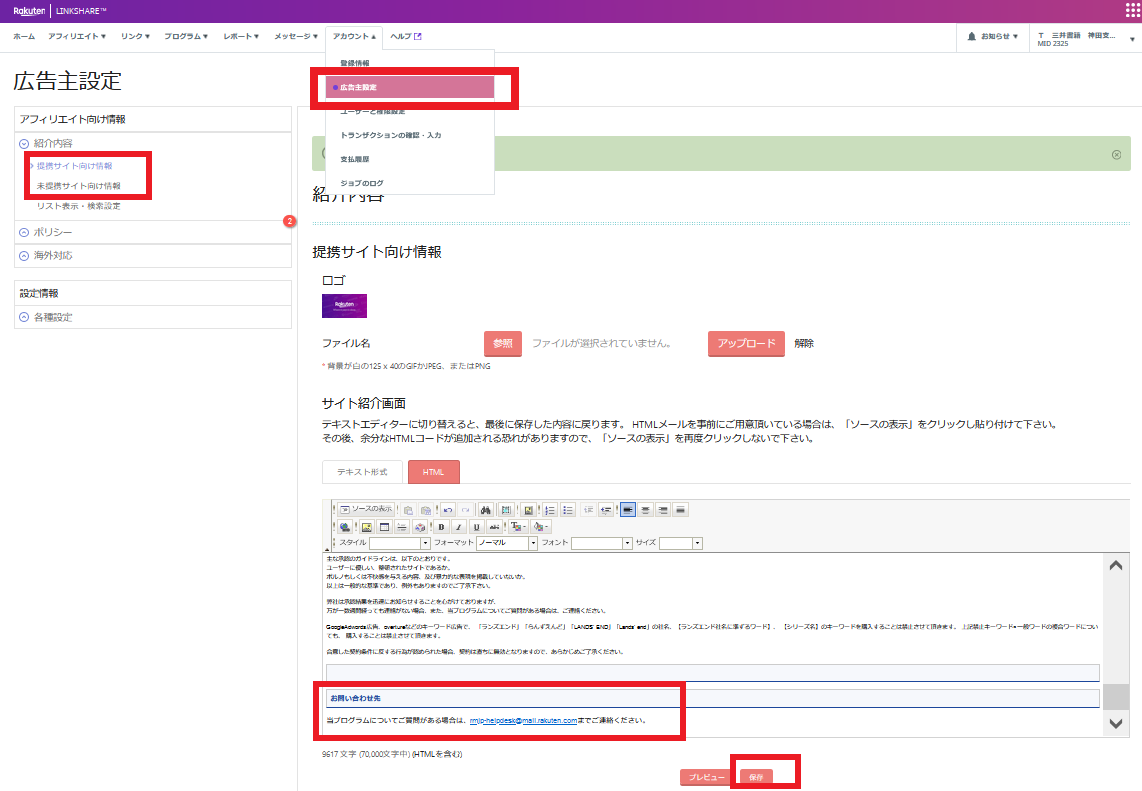This screenshot has height=791, width=1142.
Task: Click the アップロード upload button
Action: (746, 343)
